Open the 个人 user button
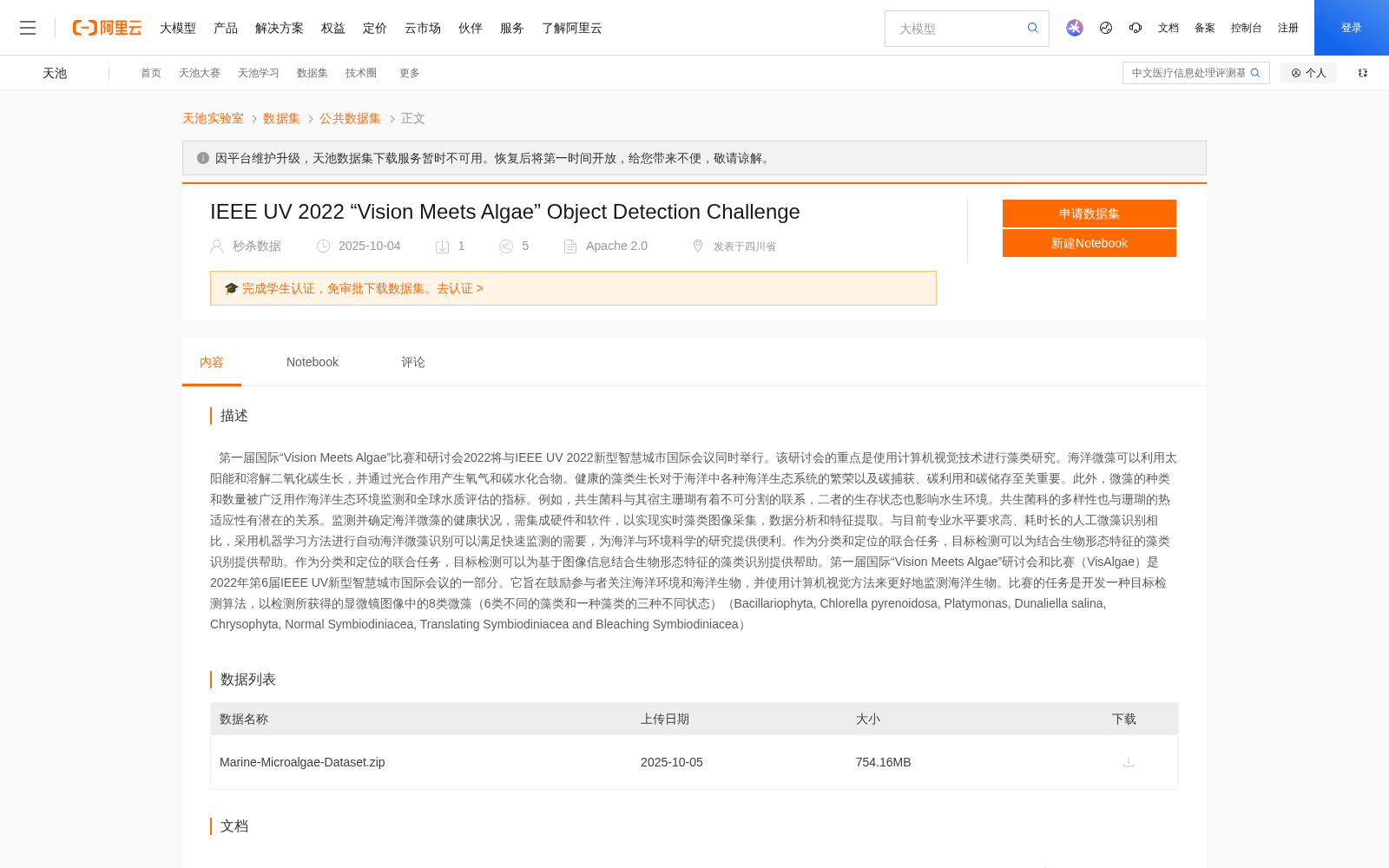This screenshot has height=868, width=1389. pos(1308,73)
